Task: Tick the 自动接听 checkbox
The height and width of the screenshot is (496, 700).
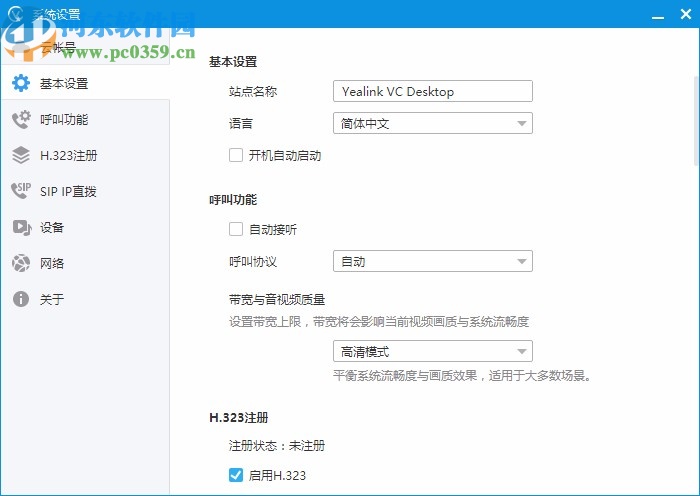Action: pyautogui.click(x=236, y=229)
